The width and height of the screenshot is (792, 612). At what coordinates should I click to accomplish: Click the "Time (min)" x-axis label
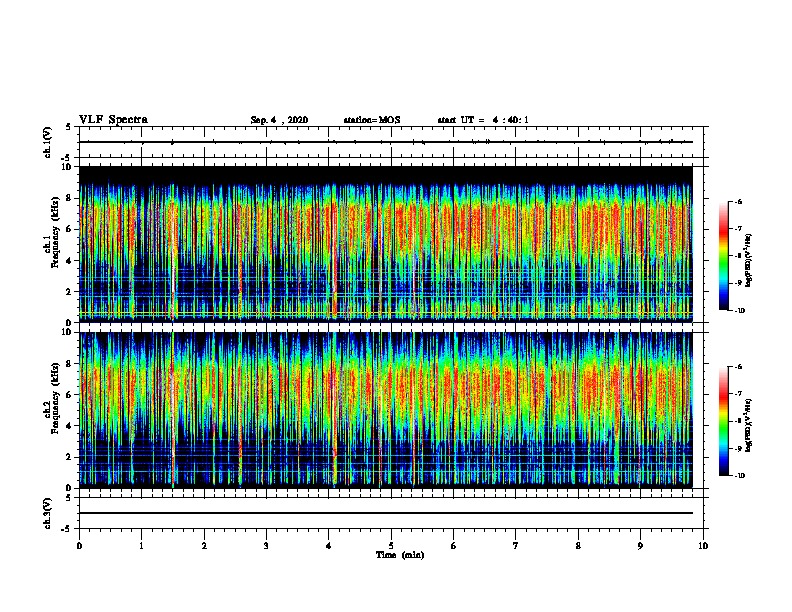coord(400,555)
